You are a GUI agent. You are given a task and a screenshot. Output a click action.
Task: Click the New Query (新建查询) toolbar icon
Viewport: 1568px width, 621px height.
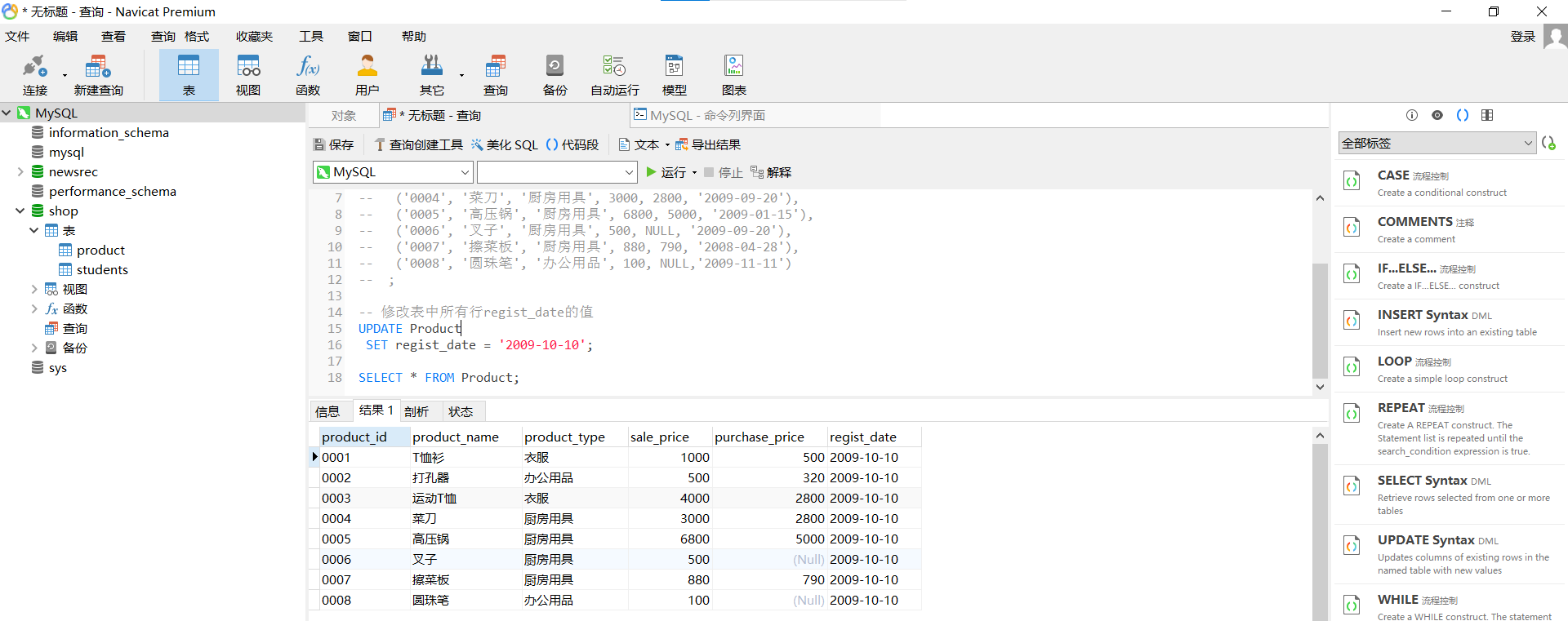tap(98, 75)
